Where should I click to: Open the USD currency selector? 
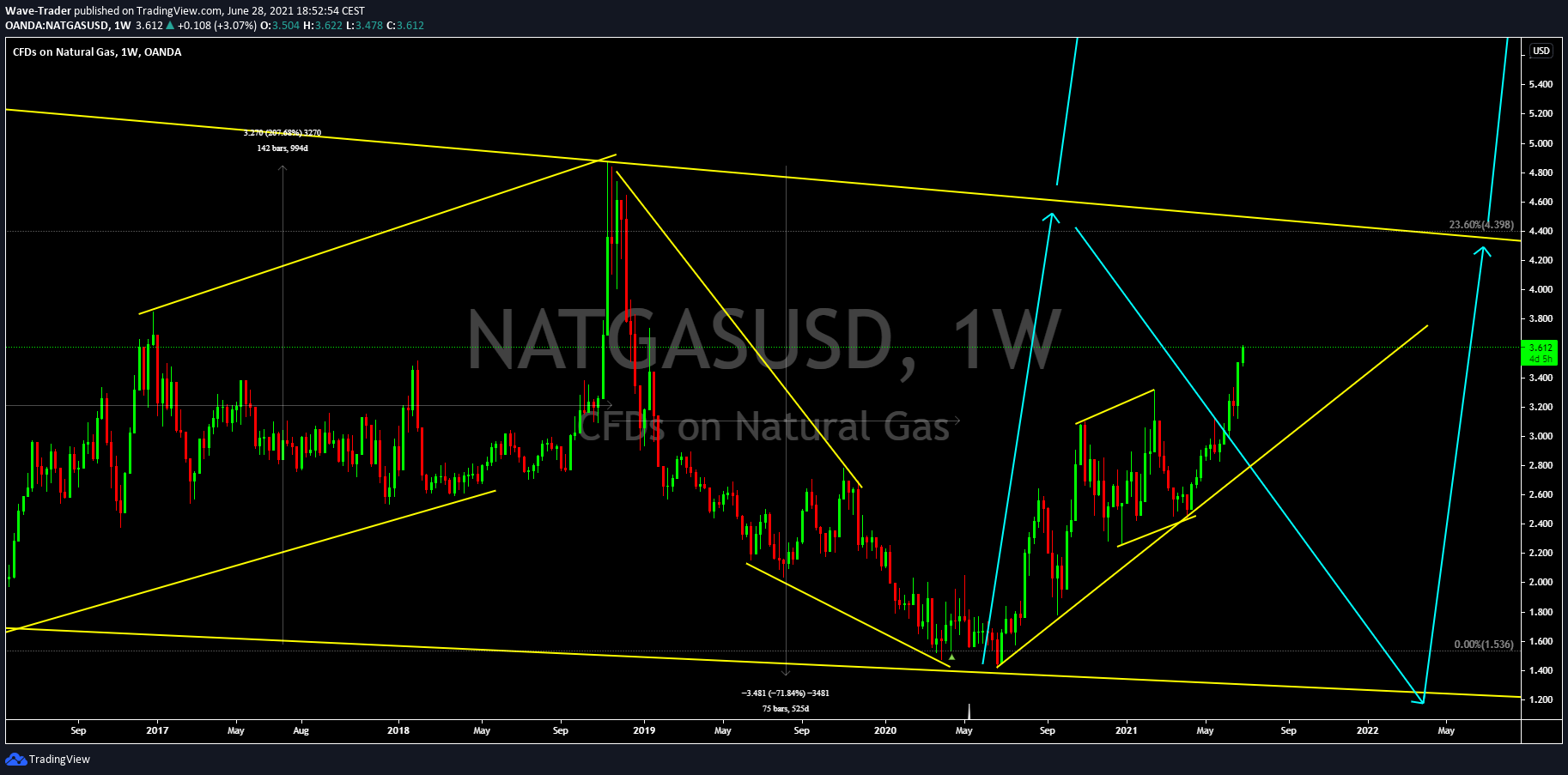pos(1541,51)
